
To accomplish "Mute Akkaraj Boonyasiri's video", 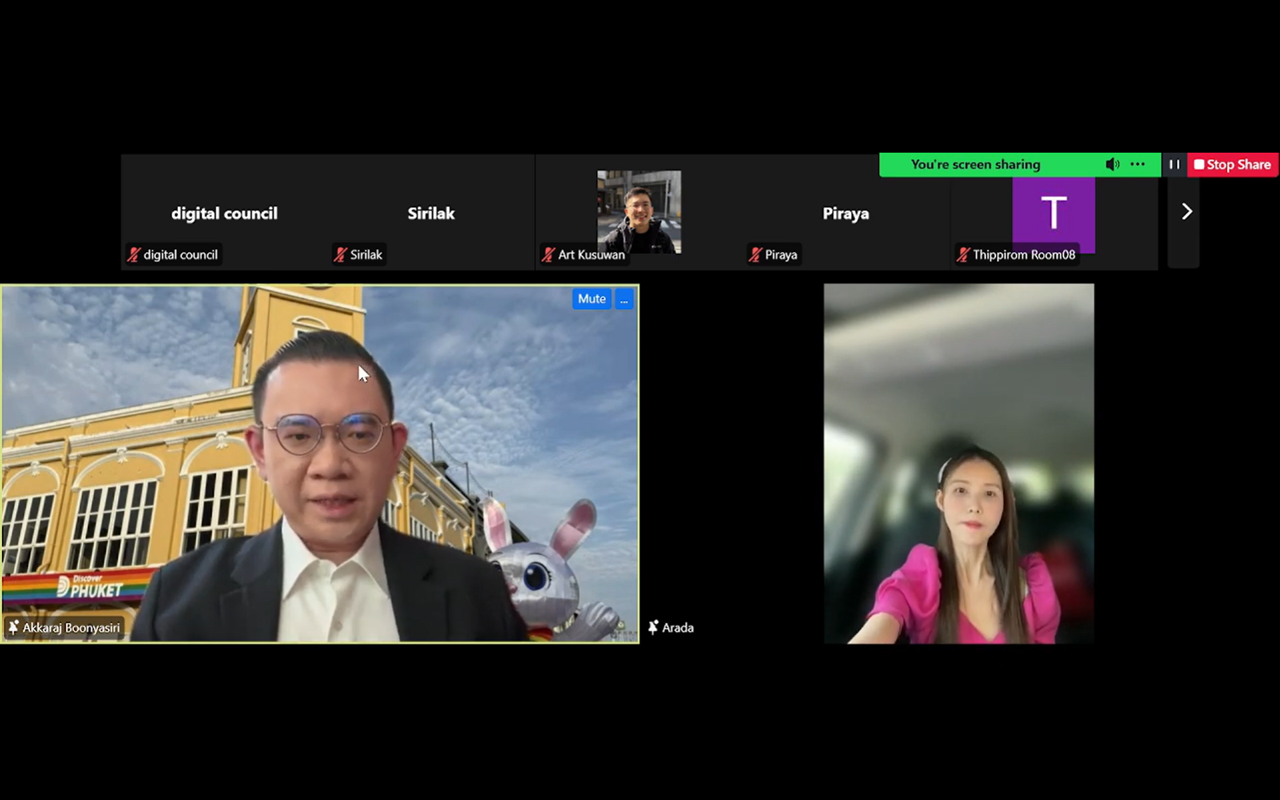I will pyautogui.click(x=591, y=299).
